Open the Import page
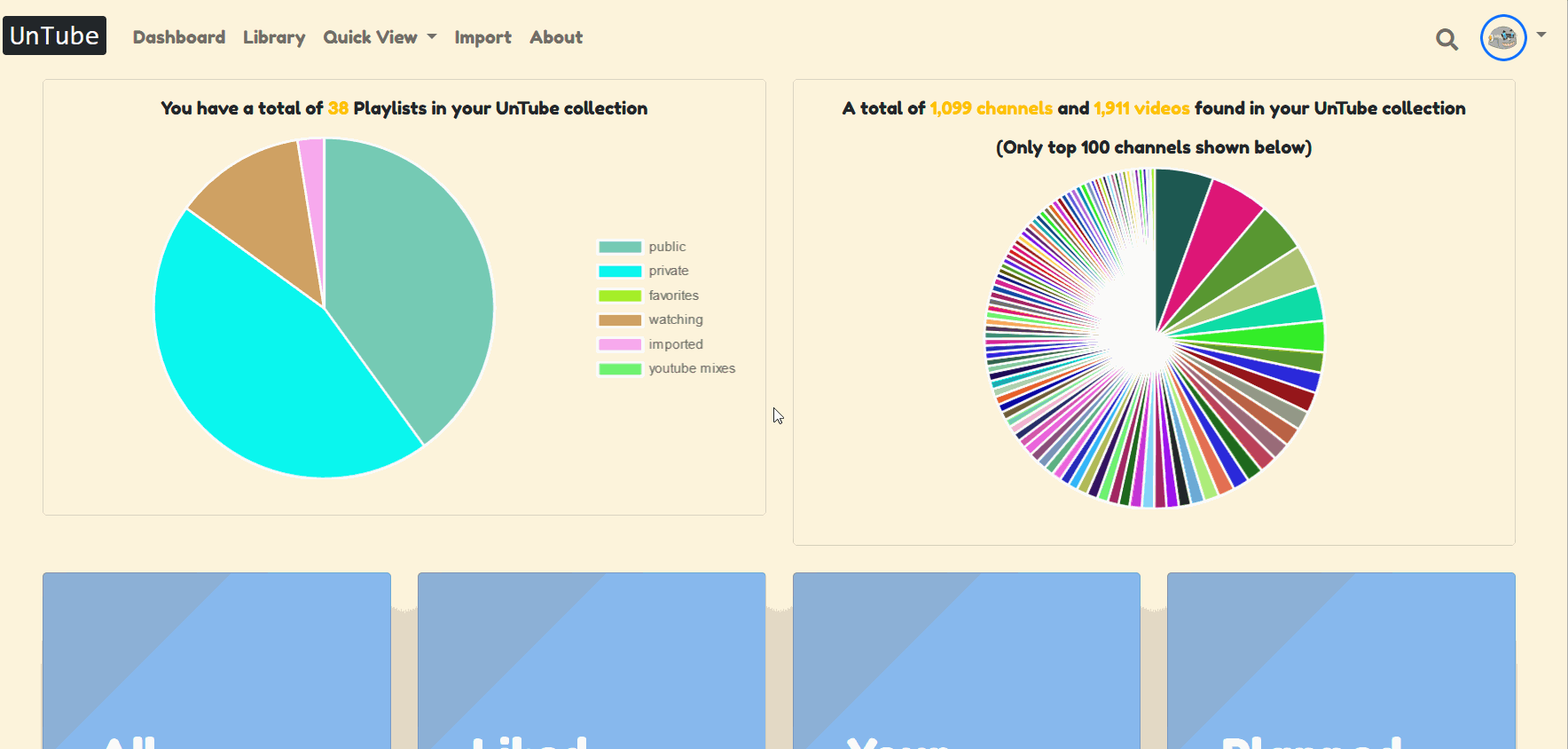This screenshot has width=1568, height=749. click(483, 37)
